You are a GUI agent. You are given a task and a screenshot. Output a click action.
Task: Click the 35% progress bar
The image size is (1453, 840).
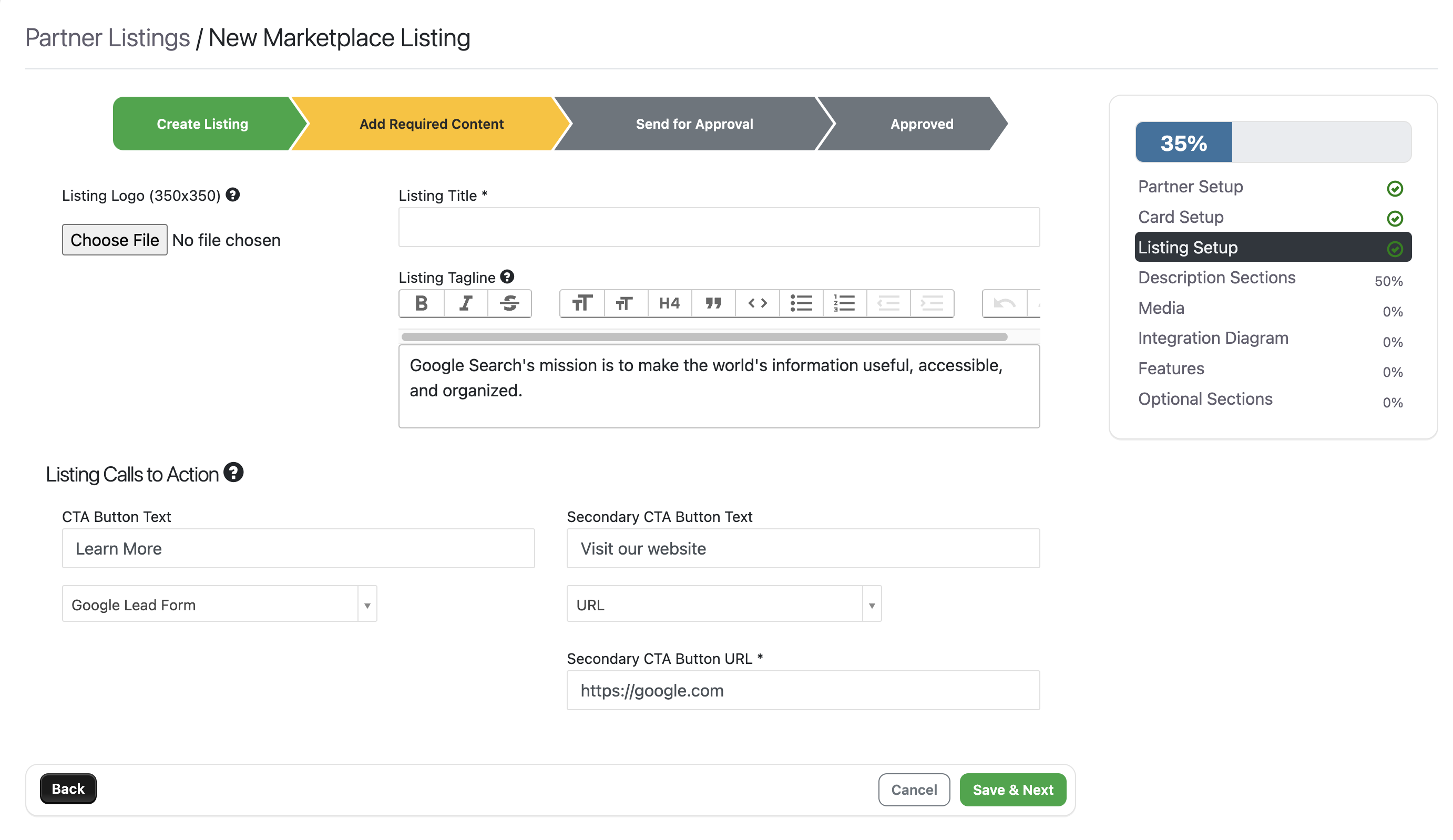click(1273, 142)
